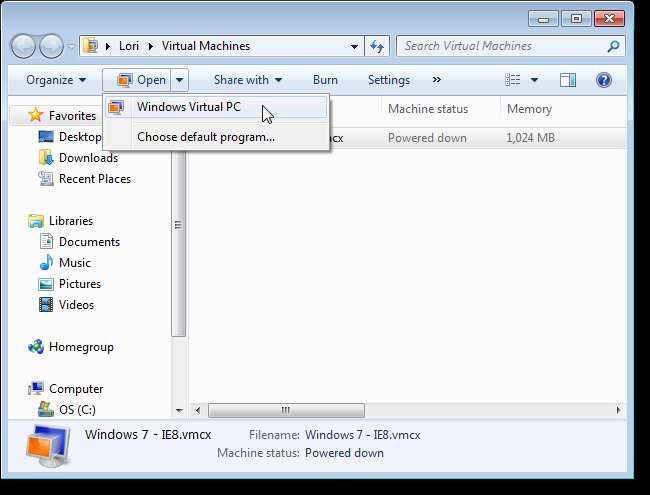Click the Refresh button in address bar
This screenshot has height=495, width=650.
point(377,46)
